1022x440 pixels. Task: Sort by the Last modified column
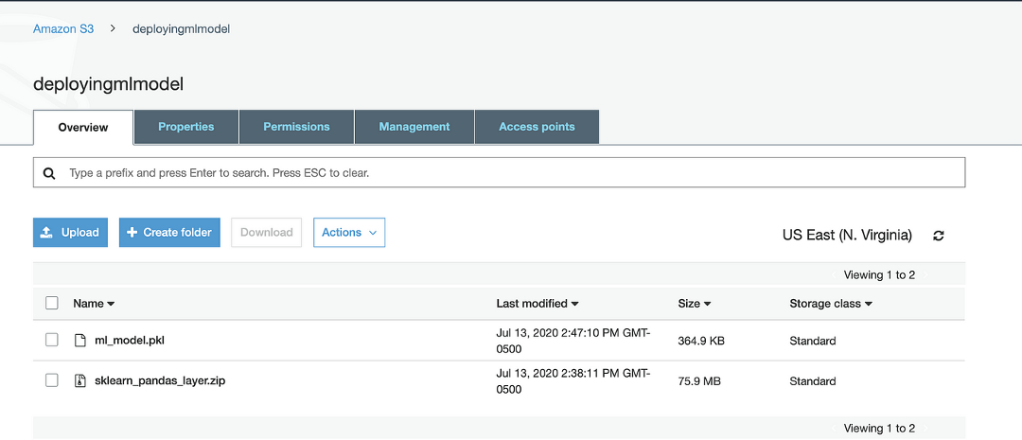click(537, 303)
